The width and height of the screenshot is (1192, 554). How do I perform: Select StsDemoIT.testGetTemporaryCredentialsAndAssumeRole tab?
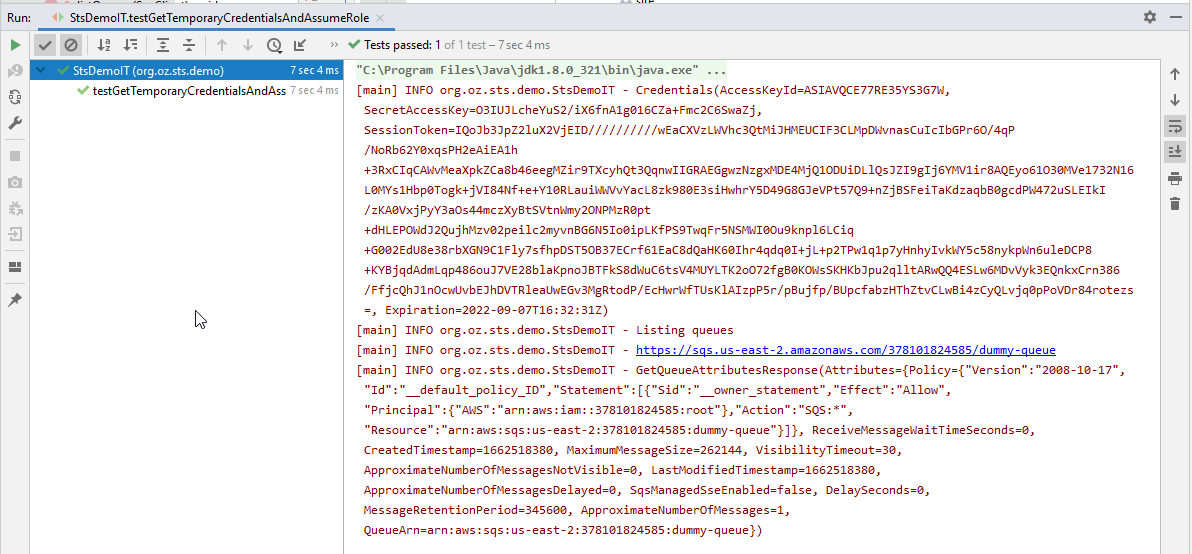(x=218, y=17)
